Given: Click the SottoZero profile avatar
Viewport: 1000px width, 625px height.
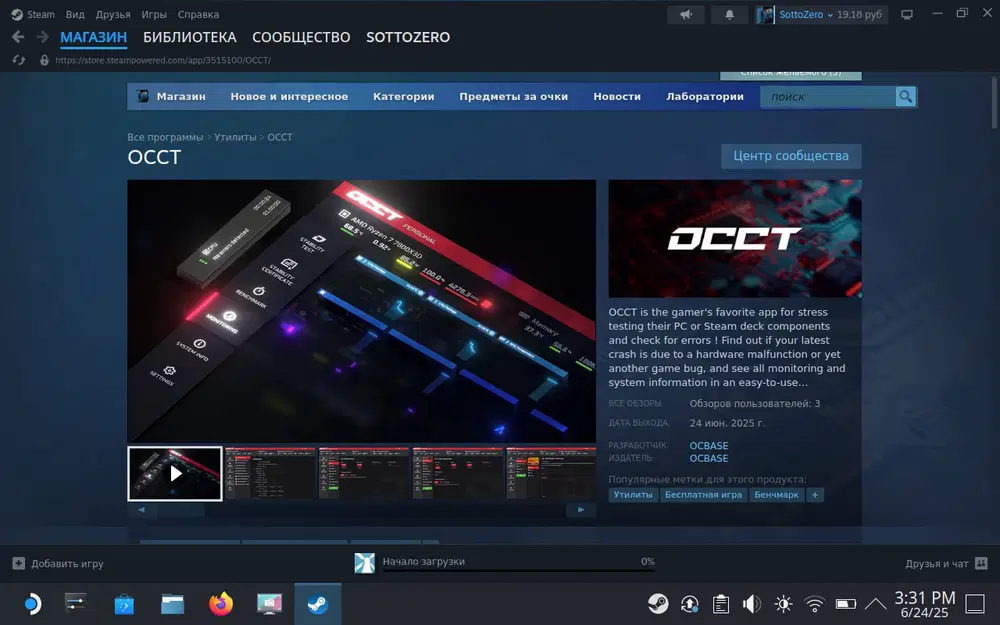Looking at the screenshot, I should click(765, 15).
